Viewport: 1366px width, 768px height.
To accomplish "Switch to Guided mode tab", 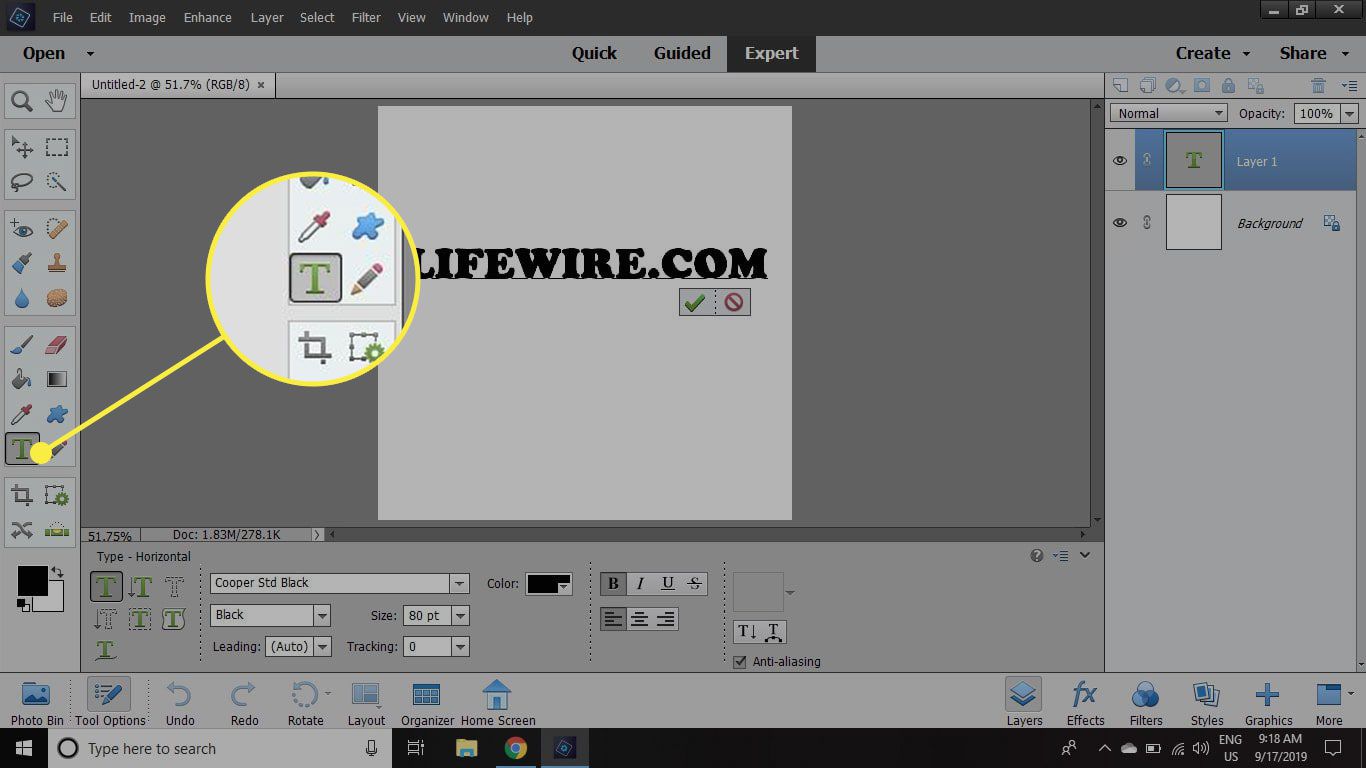I will 682,54.
